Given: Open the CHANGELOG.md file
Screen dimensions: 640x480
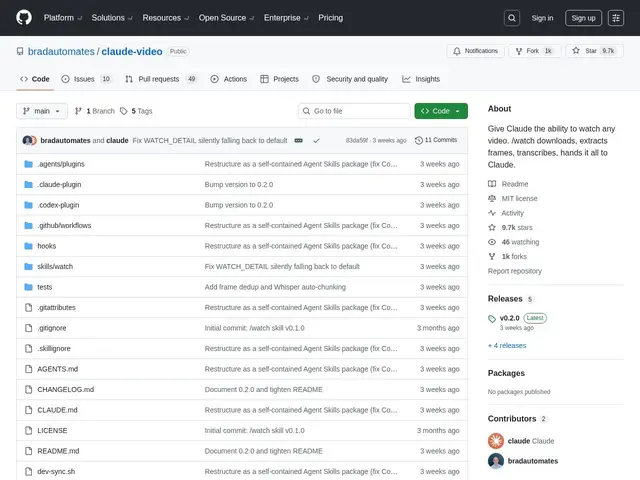Looking at the screenshot, I should pyautogui.click(x=66, y=389).
